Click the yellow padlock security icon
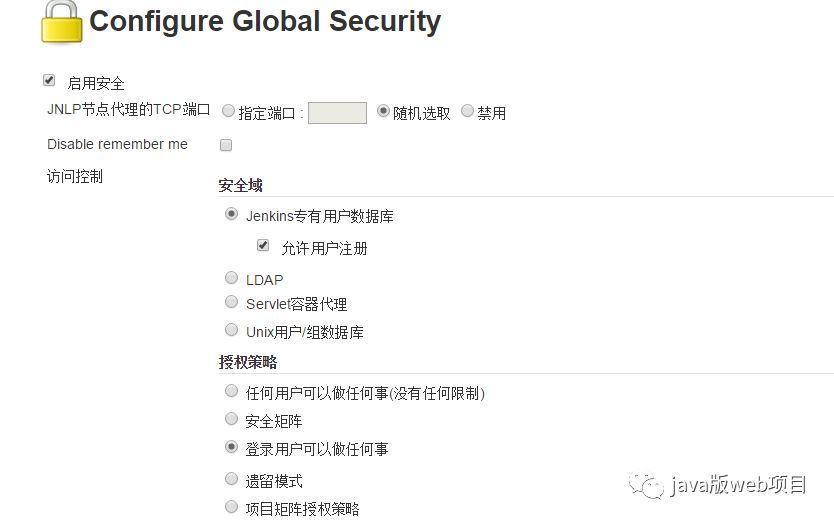 (x=62, y=22)
